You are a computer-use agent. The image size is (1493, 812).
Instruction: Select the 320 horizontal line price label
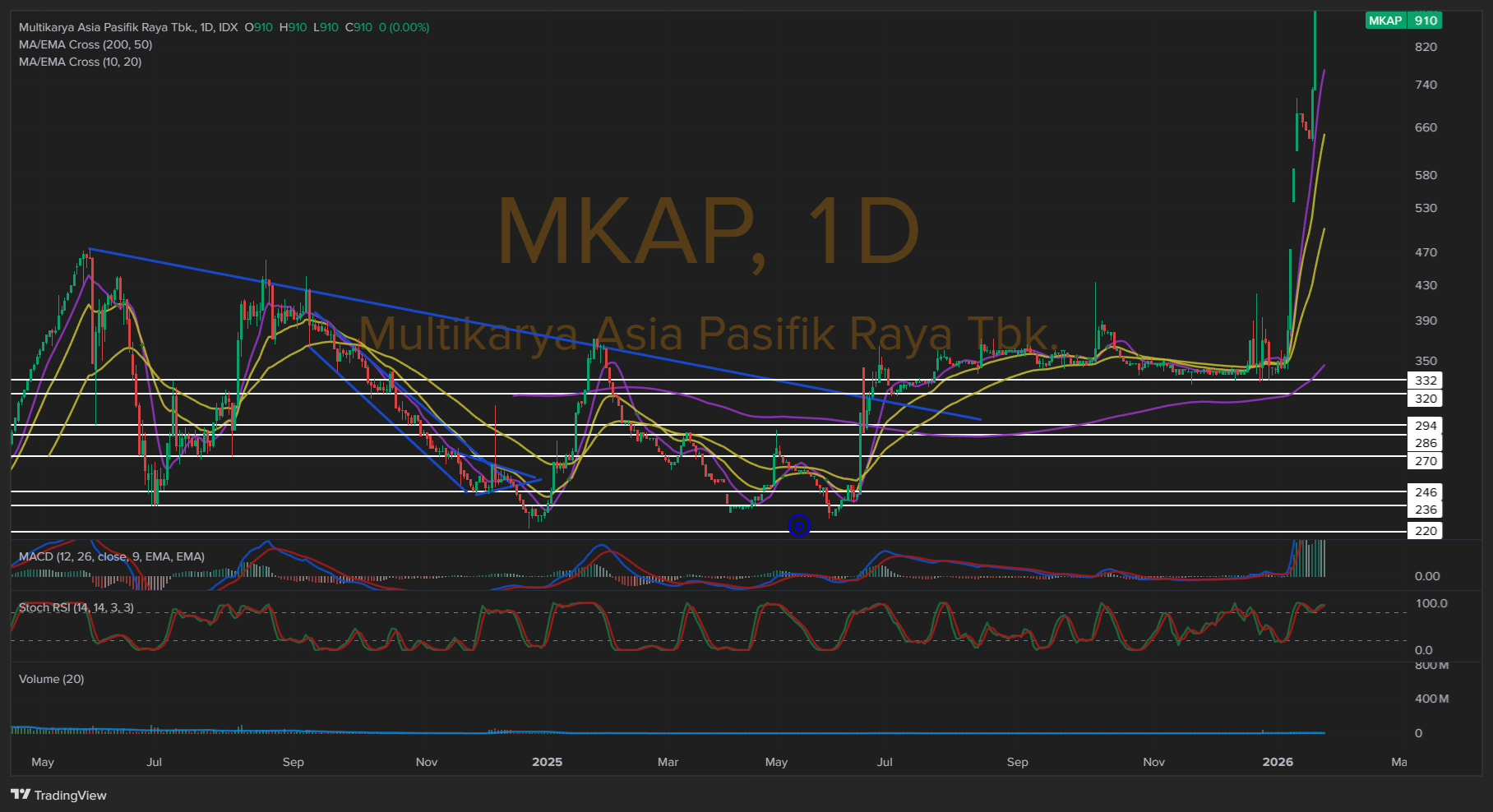(x=1425, y=399)
